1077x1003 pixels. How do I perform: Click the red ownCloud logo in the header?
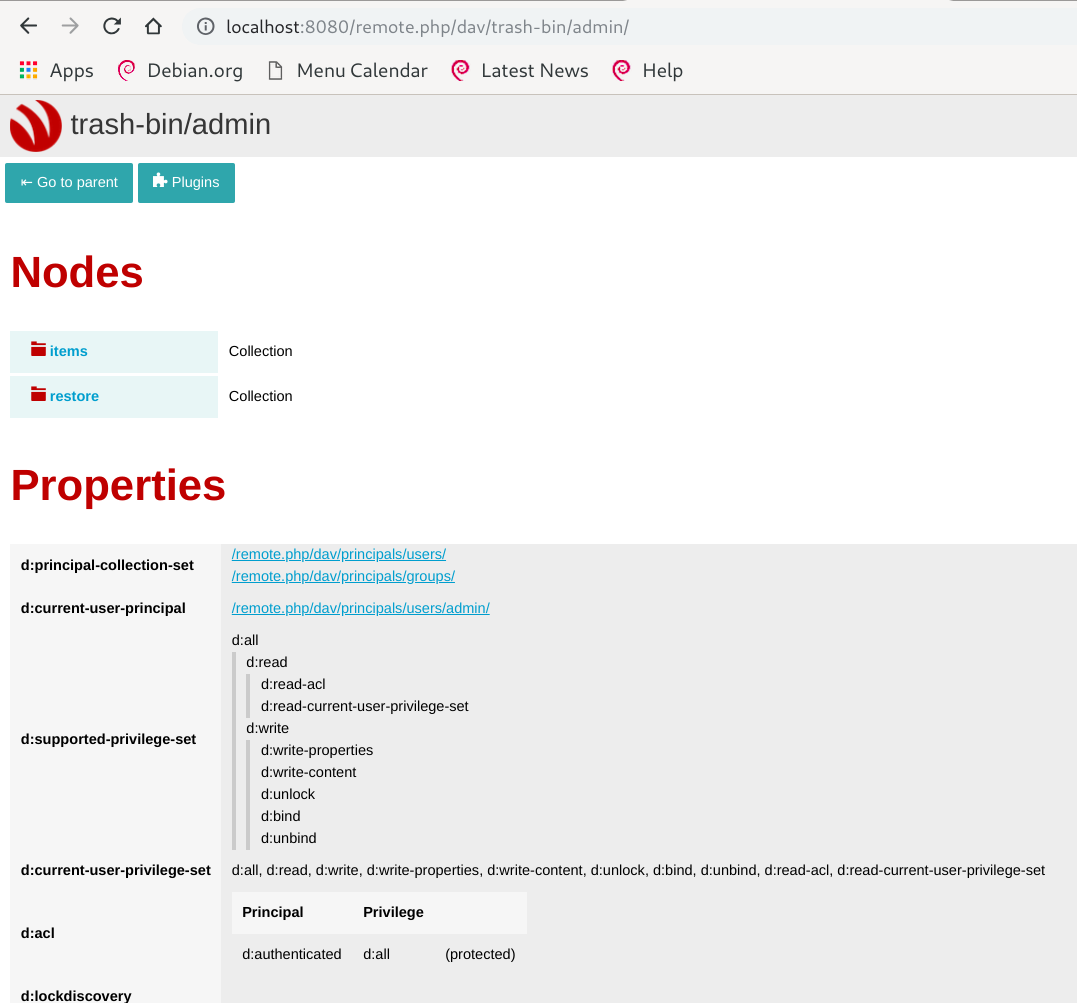point(34,126)
